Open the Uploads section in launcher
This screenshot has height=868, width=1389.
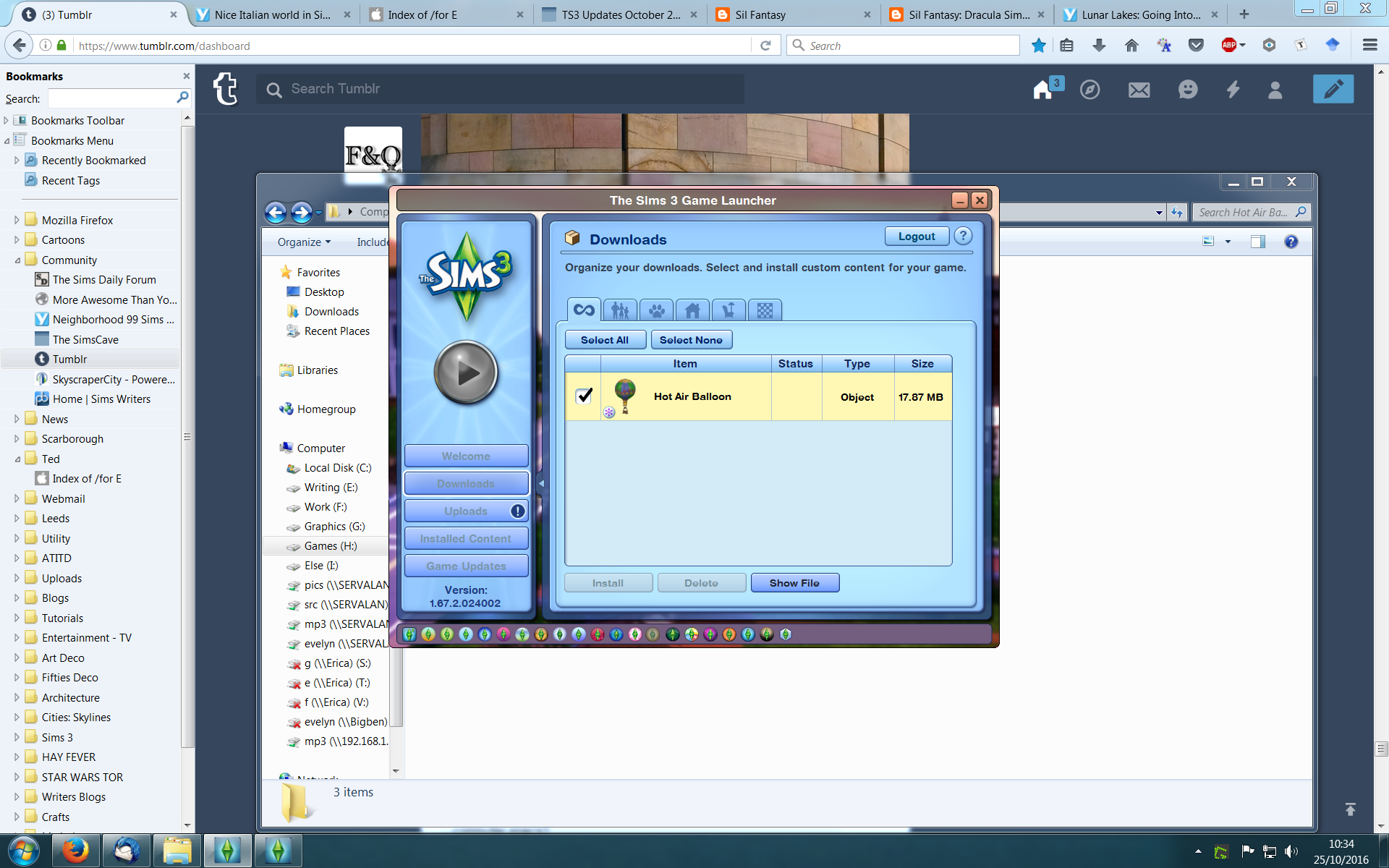point(466,511)
